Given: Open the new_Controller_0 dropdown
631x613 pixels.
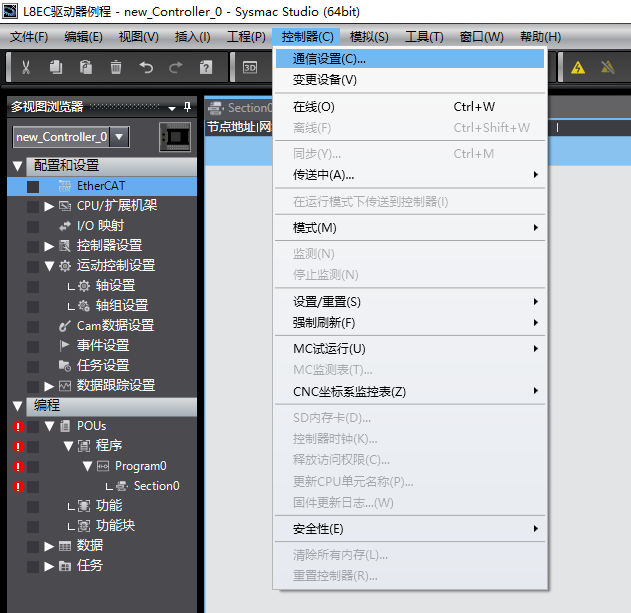Looking at the screenshot, I should coord(119,137).
